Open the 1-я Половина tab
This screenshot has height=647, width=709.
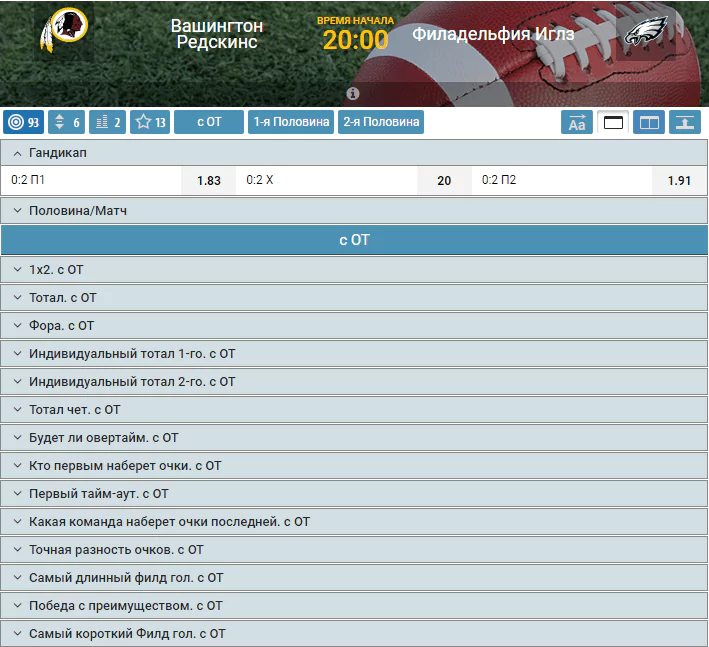(x=291, y=122)
